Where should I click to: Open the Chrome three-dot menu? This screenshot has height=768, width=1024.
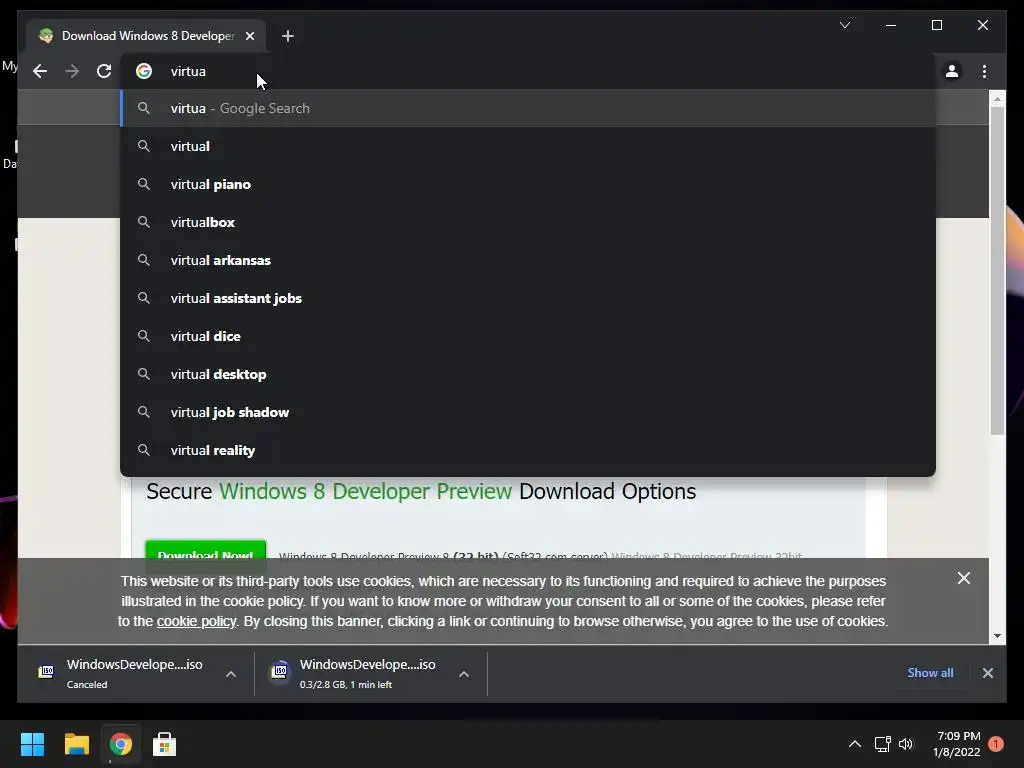[x=984, y=71]
